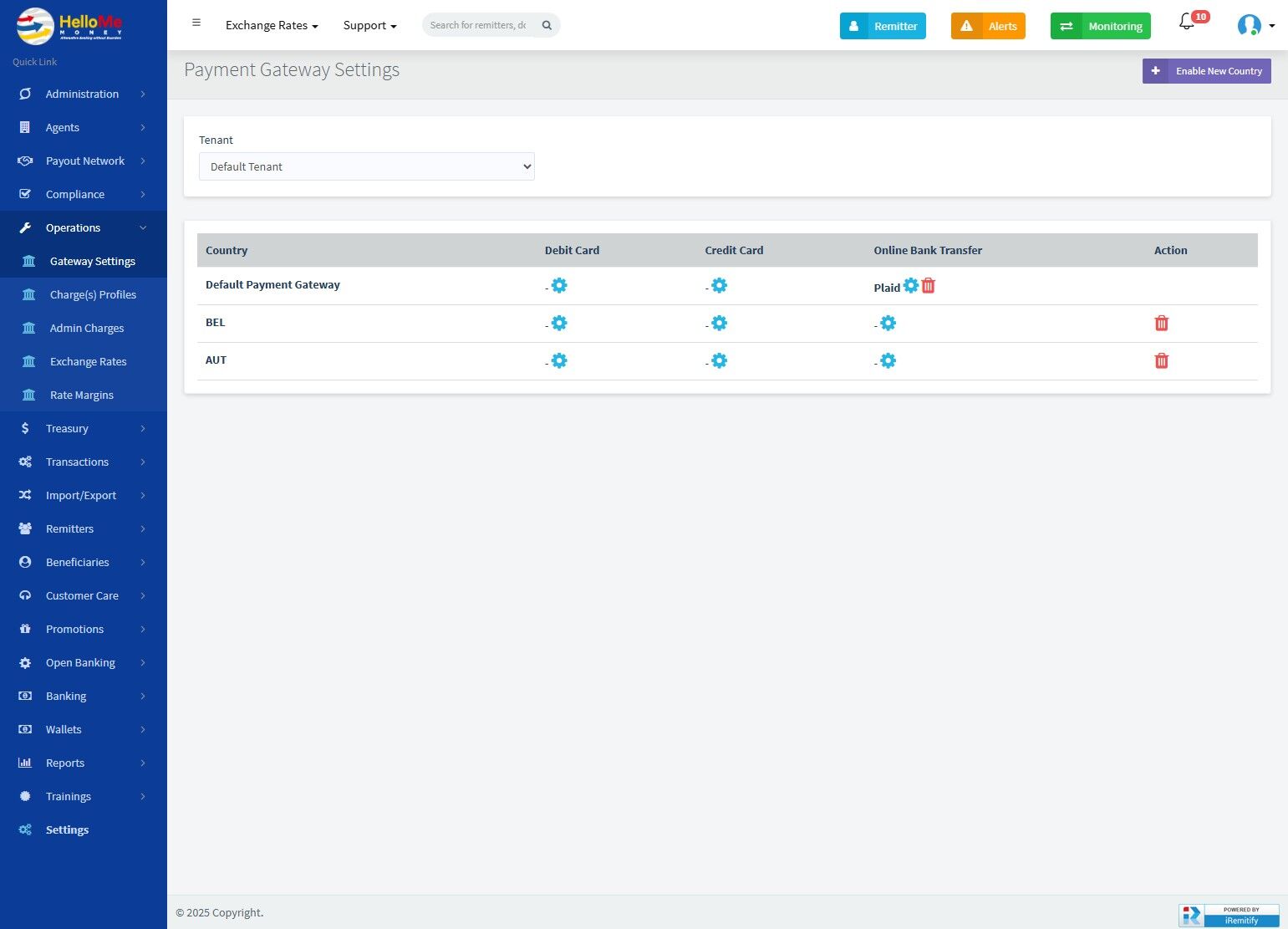Click the Payout Network handshake icon
Image resolution: width=1288 pixels, height=929 pixels.
coord(25,161)
